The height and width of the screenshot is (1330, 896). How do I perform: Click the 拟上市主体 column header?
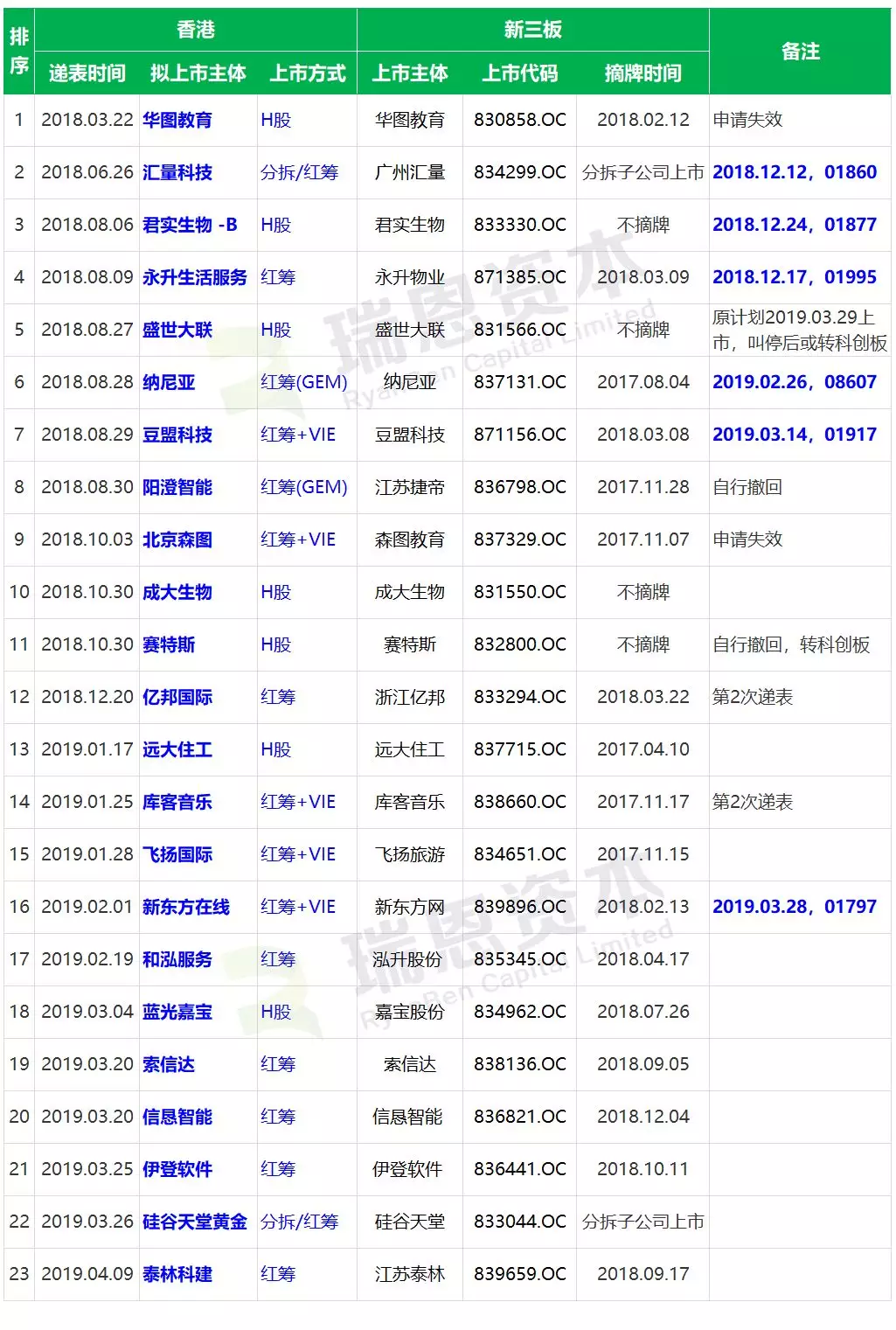[x=198, y=73]
